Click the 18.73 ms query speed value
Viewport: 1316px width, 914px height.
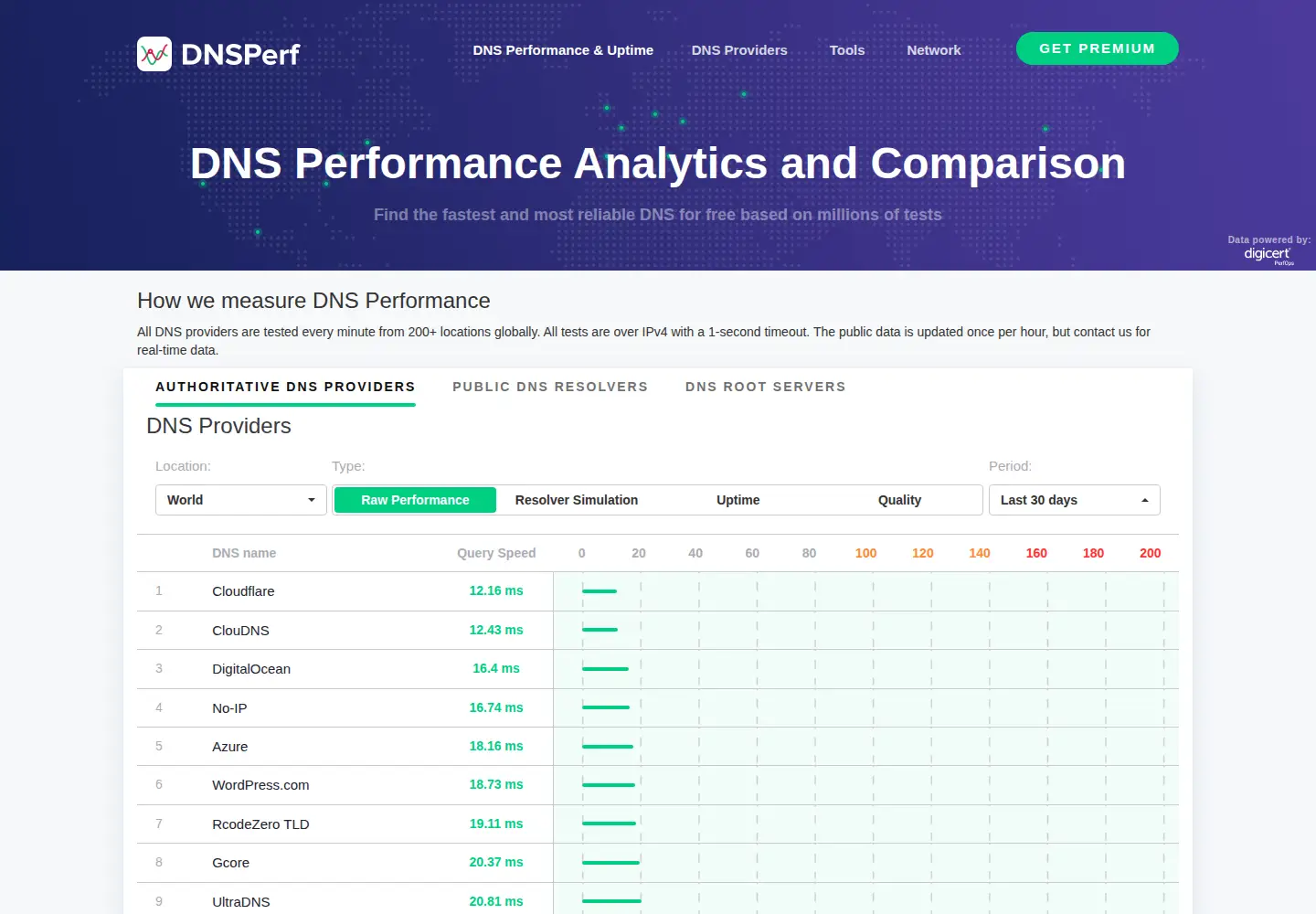point(496,784)
